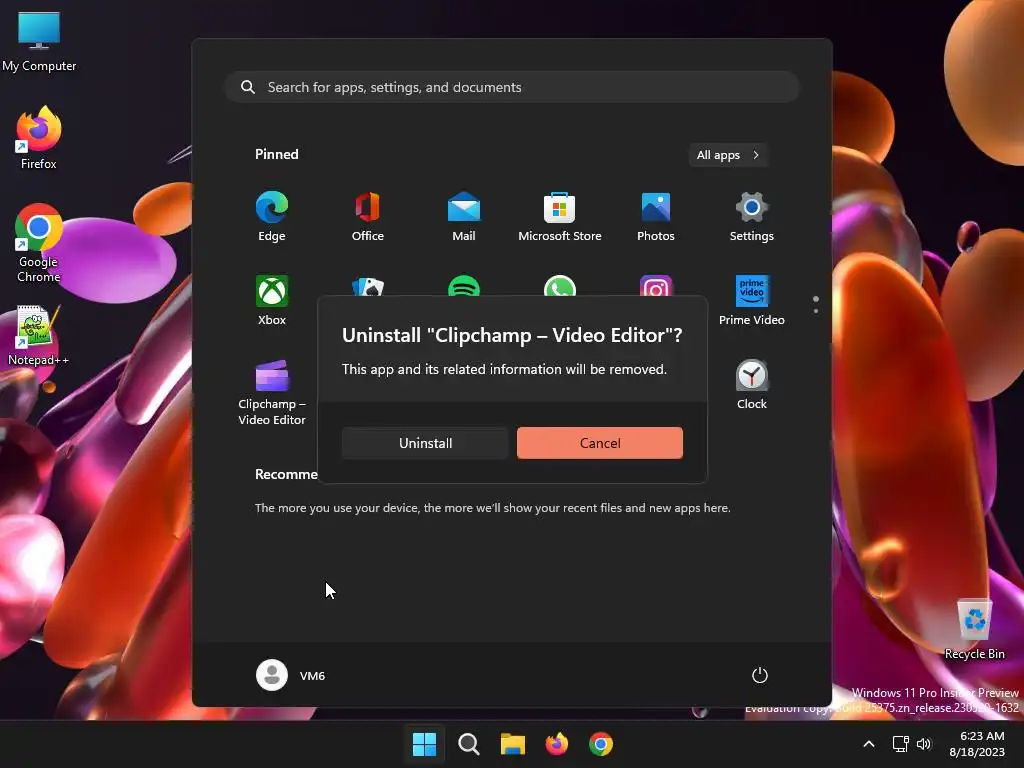The height and width of the screenshot is (768, 1024).
Task: Cancel the Clipchamp uninstall dialog
Action: coord(600,443)
